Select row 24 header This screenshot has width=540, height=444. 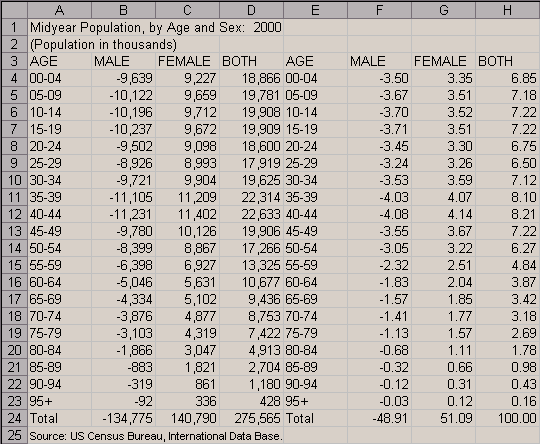click(x=14, y=418)
